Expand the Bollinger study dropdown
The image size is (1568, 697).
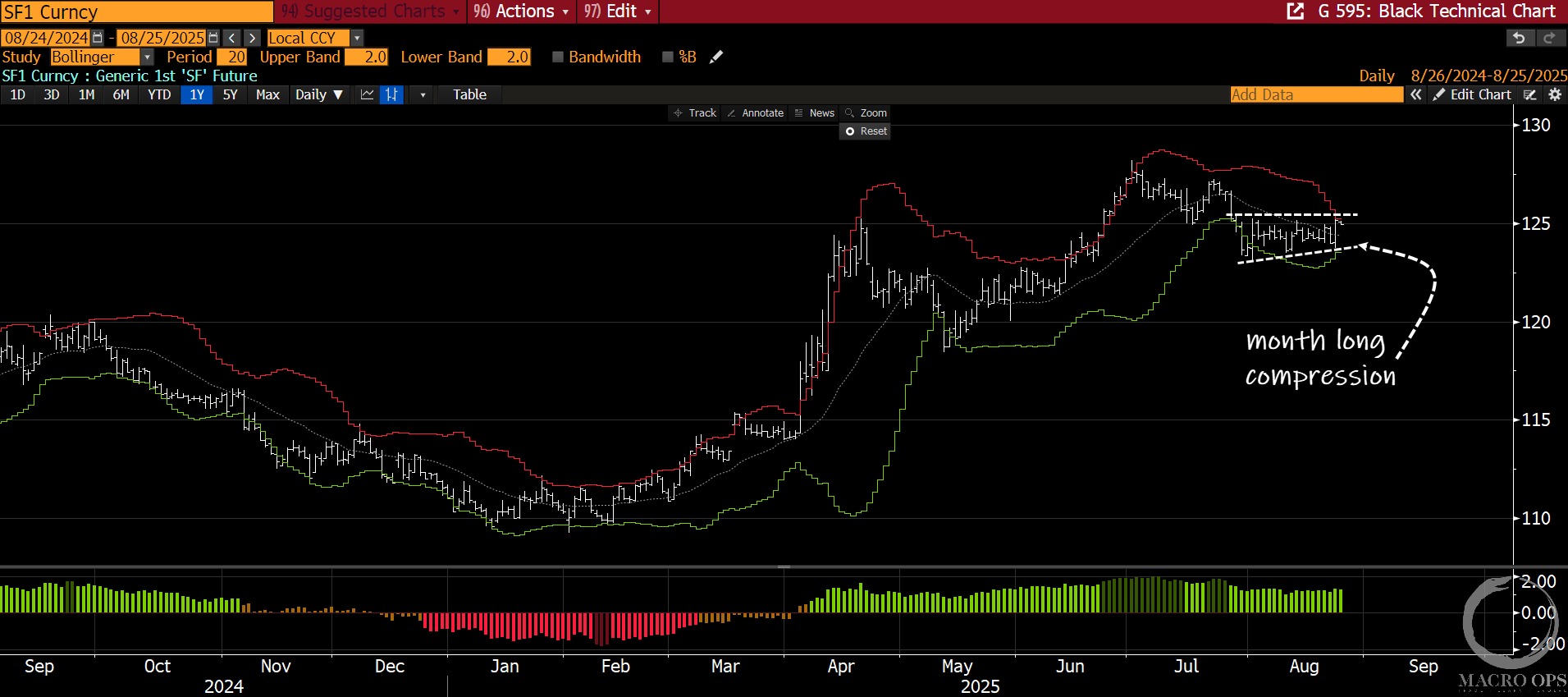pos(147,57)
